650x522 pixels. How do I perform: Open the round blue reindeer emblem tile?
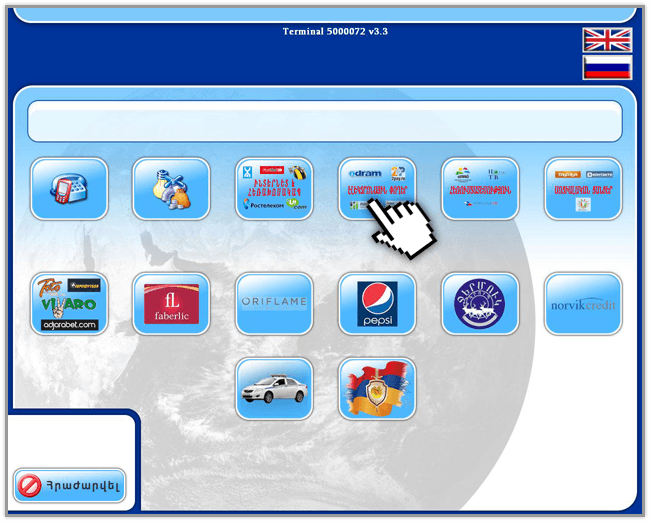tap(480, 304)
